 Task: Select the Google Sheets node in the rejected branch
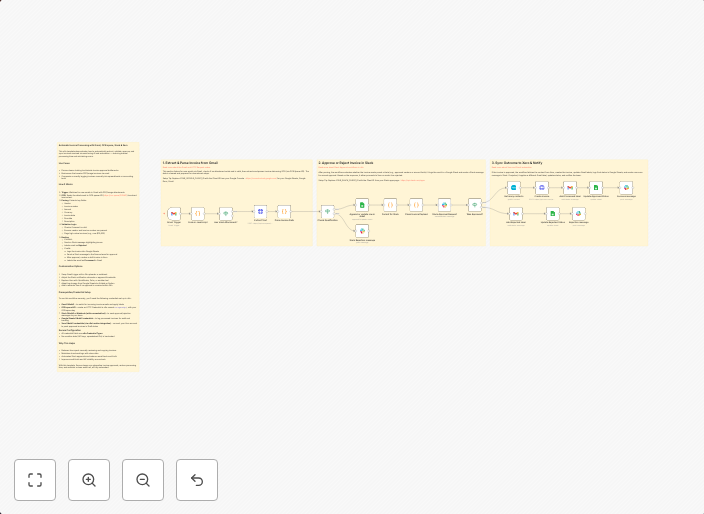(x=553, y=214)
